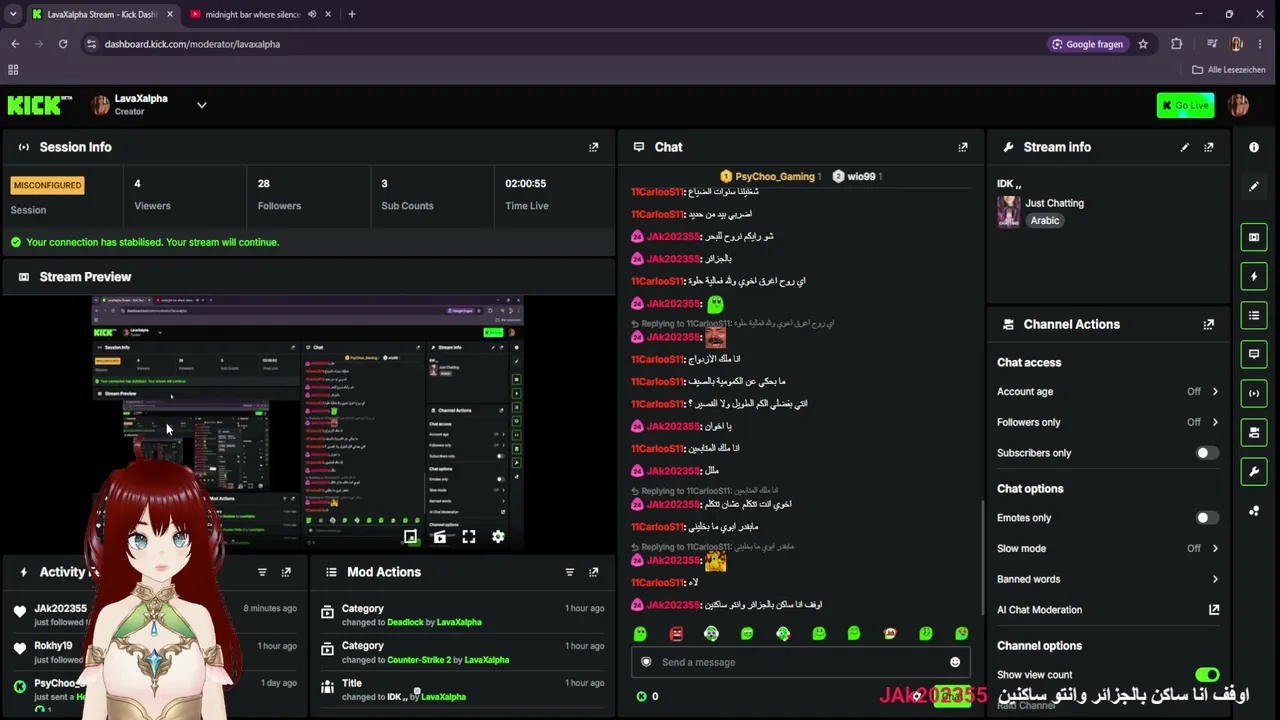
Task: Click the Go Live button
Action: 1185,105
